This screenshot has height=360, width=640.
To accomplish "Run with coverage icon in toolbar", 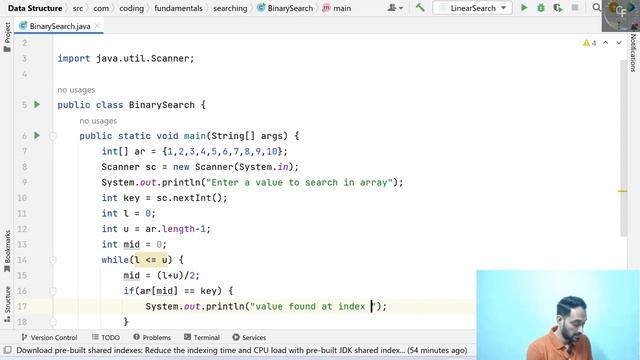I will point(558,8).
